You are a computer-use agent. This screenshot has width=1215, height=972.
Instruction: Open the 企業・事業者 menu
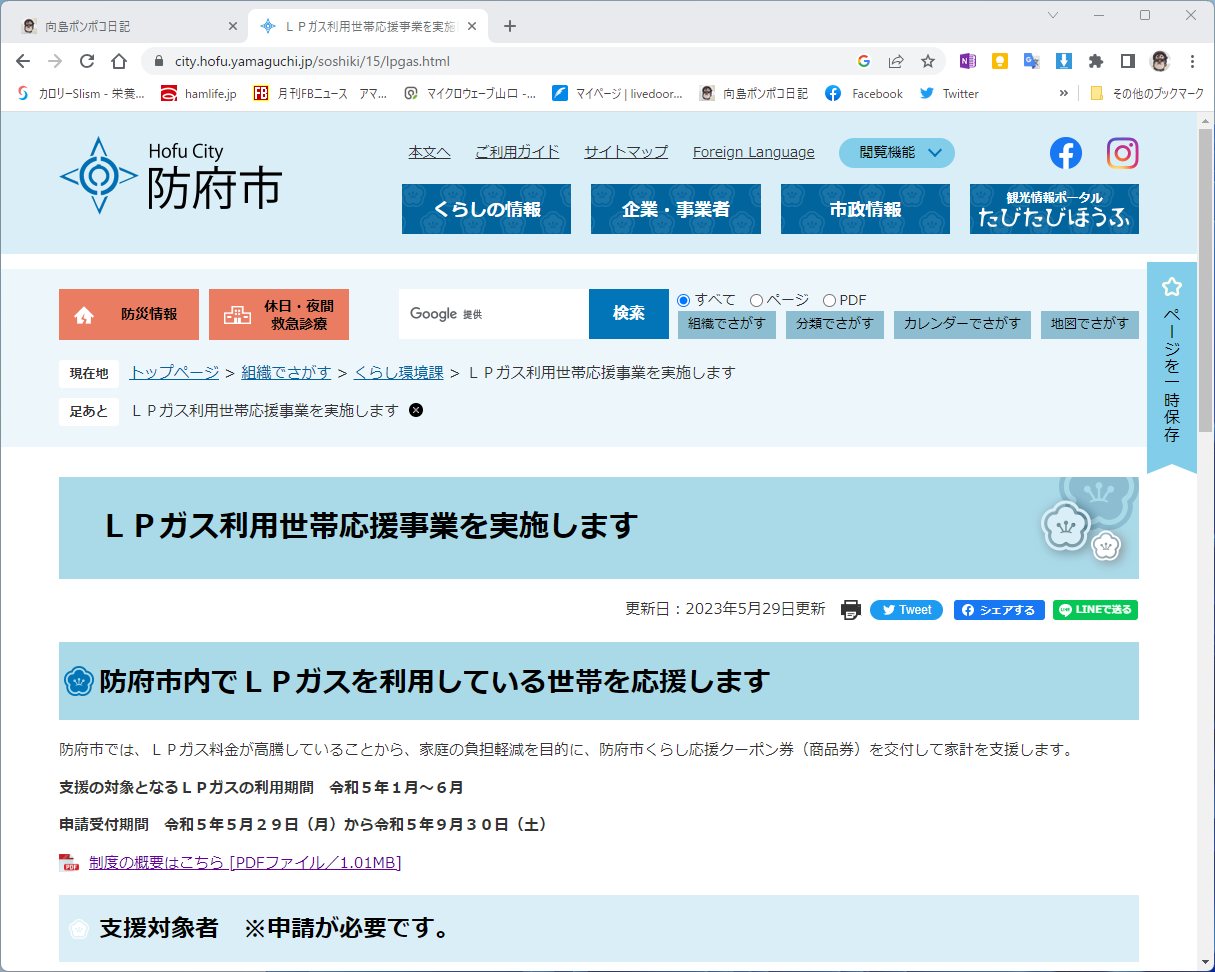(x=676, y=209)
